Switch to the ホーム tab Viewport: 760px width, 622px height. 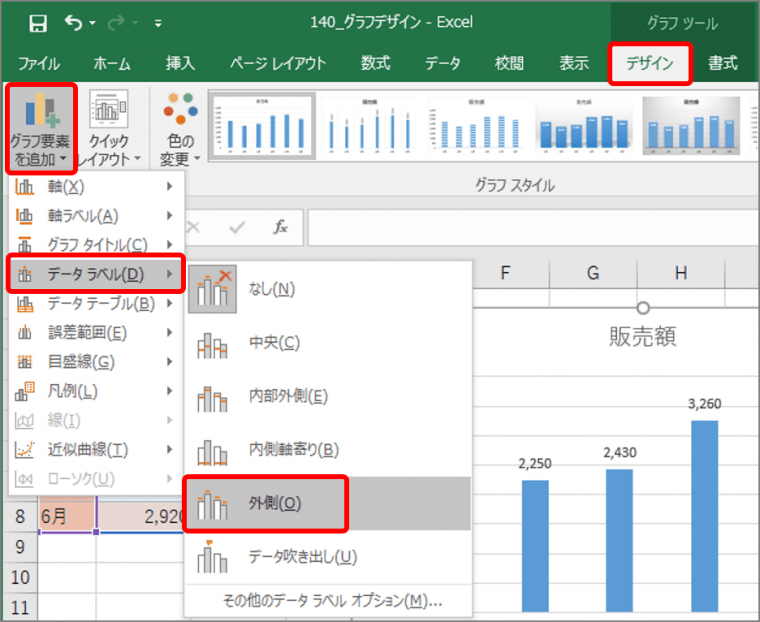[112, 63]
